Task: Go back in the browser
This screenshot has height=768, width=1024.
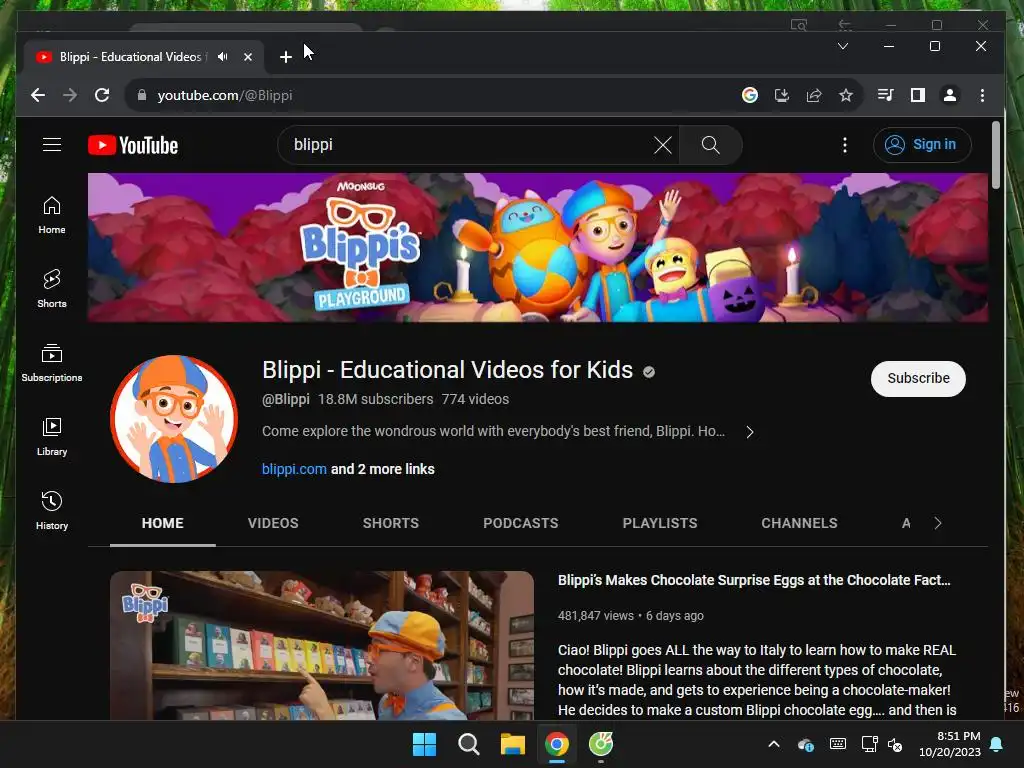Action: tap(38, 95)
